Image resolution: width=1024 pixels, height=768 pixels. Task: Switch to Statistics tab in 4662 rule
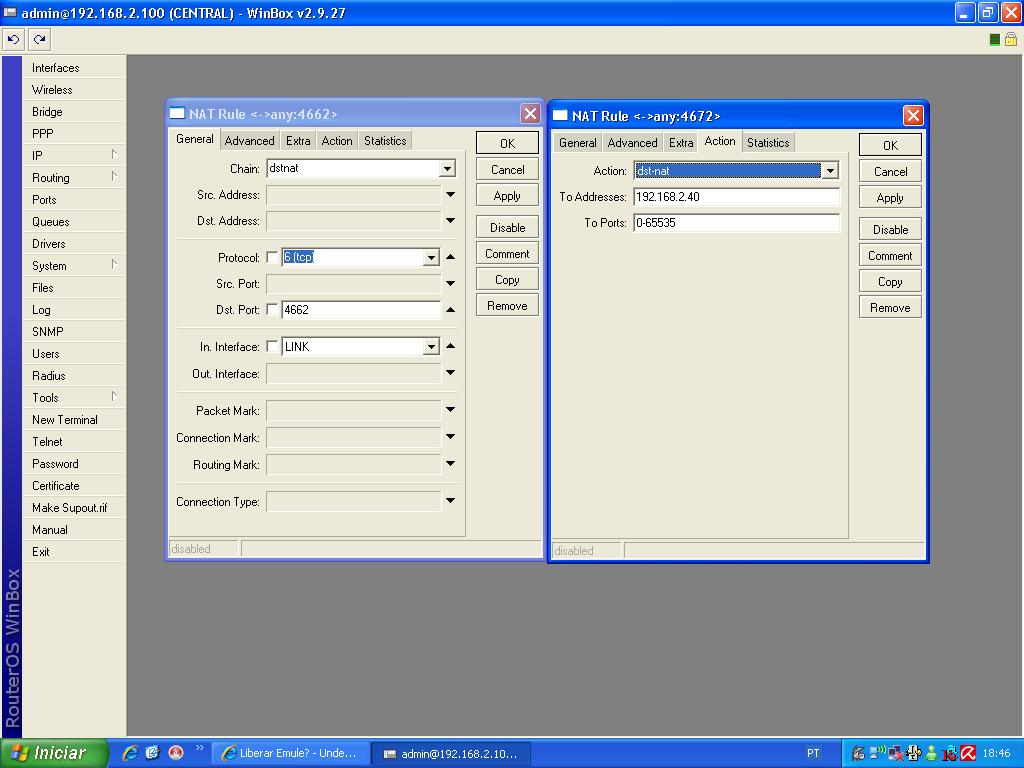(385, 140)
